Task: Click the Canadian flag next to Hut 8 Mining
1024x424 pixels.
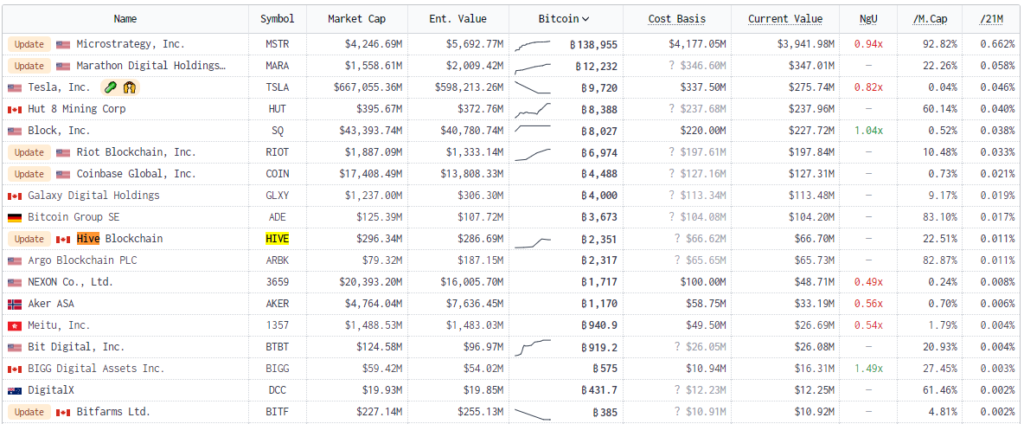Action: [x=14, y=109]
